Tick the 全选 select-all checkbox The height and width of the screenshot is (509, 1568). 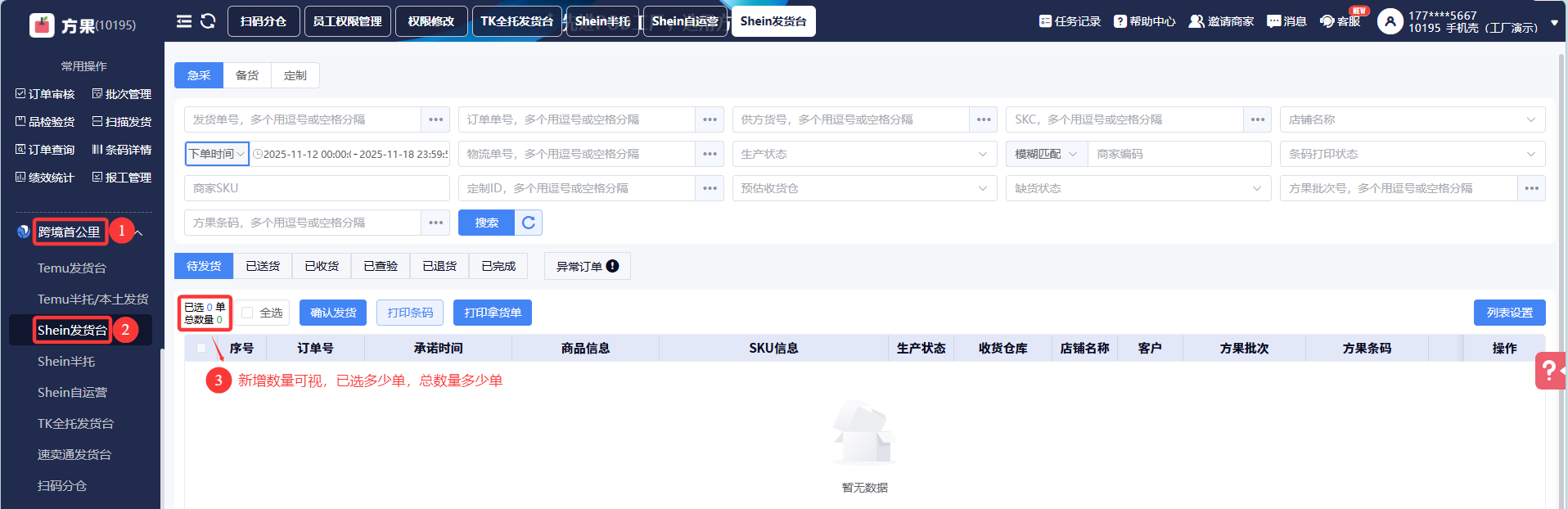pos(247,313)
